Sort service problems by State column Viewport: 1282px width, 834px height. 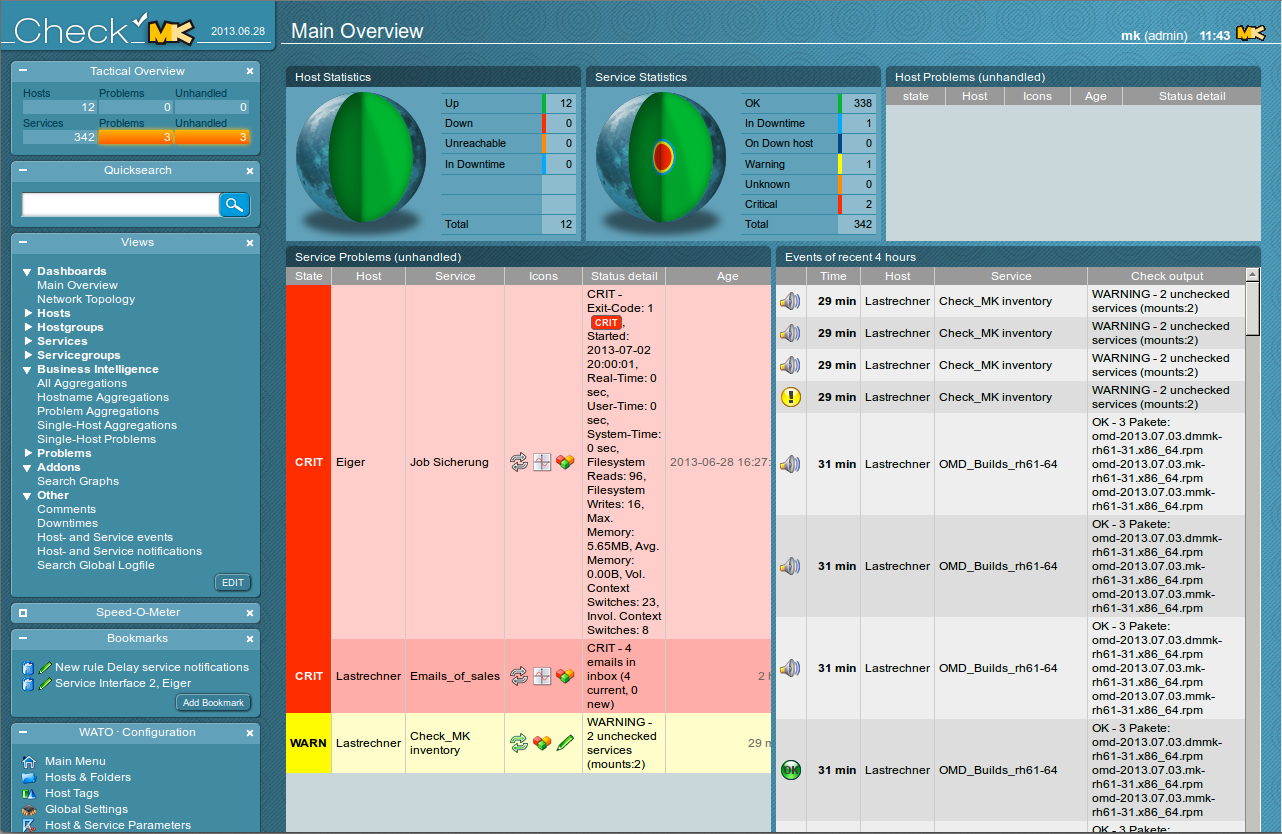coord(308,276)
